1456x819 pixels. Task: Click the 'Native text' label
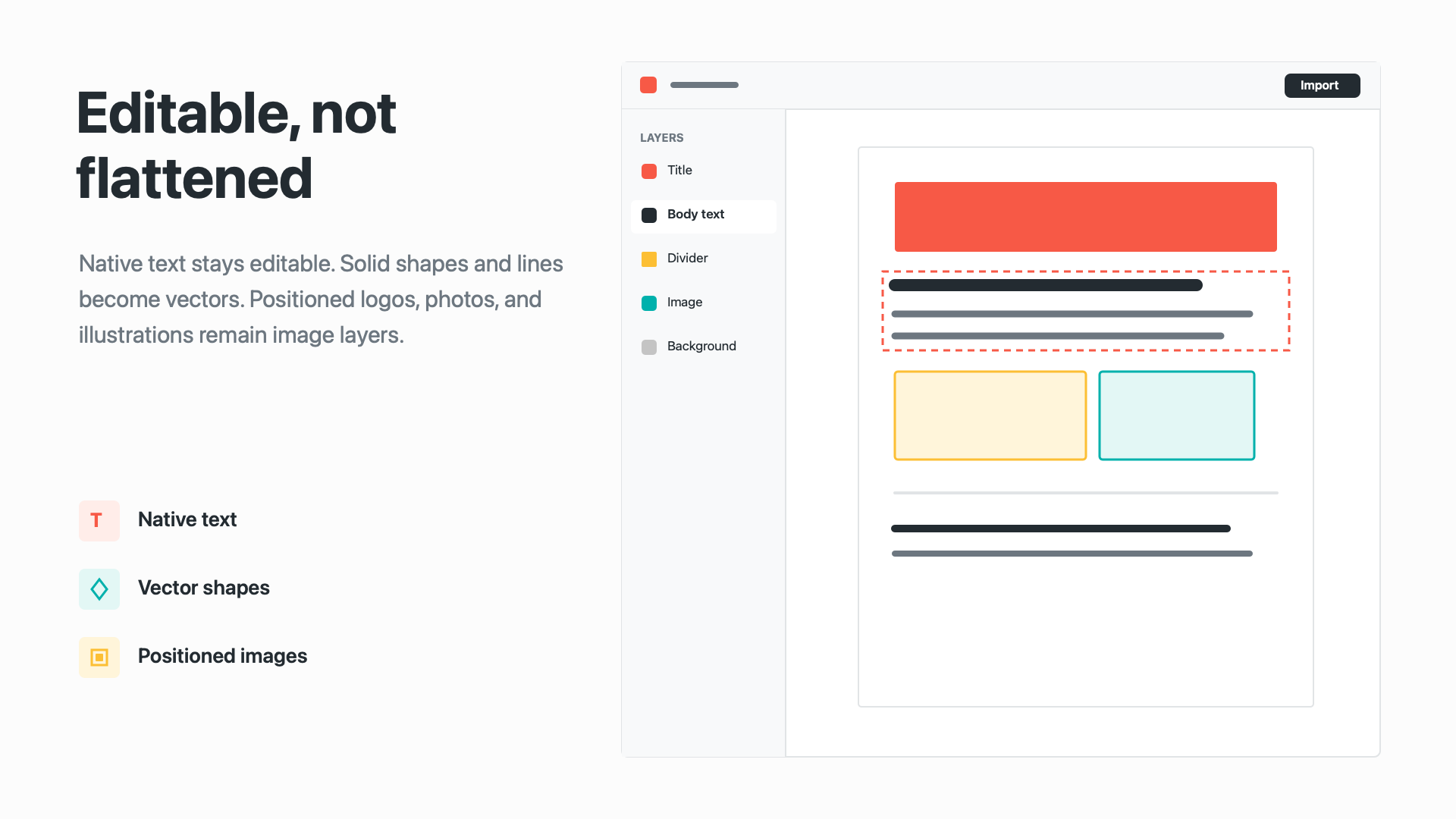(x=187, y=520)
